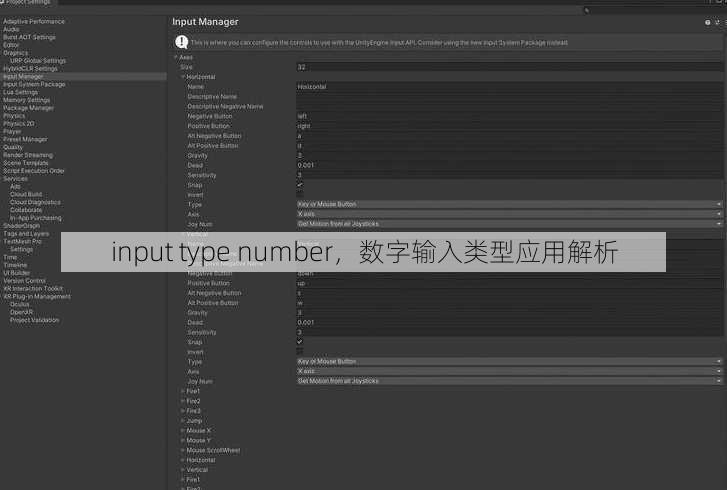The image size is (727, 490).
Task: Select TextMesh Pro settings
Action: (22, 242)
